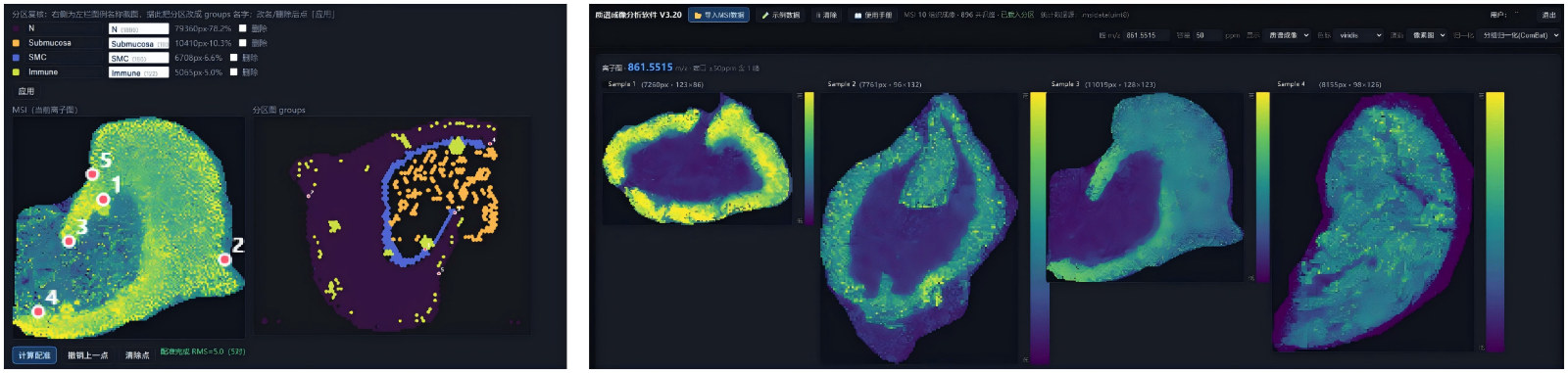Click registration landmark point 3 on MSI image
1568x373 pixels.
click(69, 241)
